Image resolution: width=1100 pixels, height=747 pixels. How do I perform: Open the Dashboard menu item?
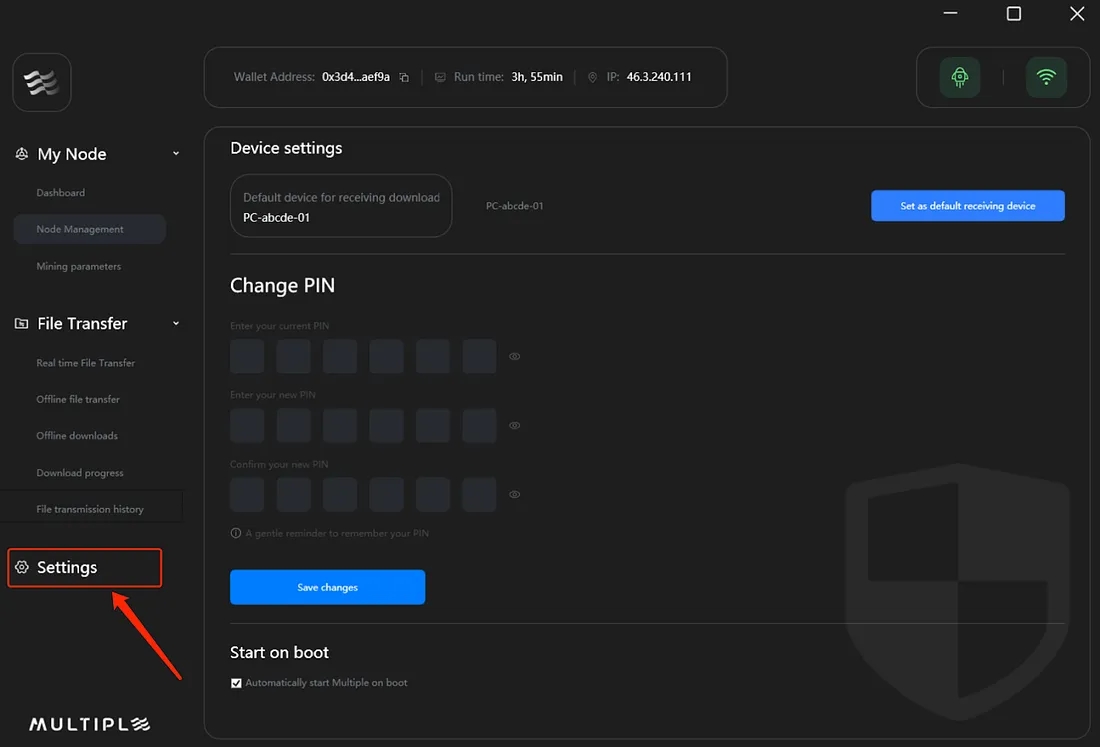coord(61,193)
